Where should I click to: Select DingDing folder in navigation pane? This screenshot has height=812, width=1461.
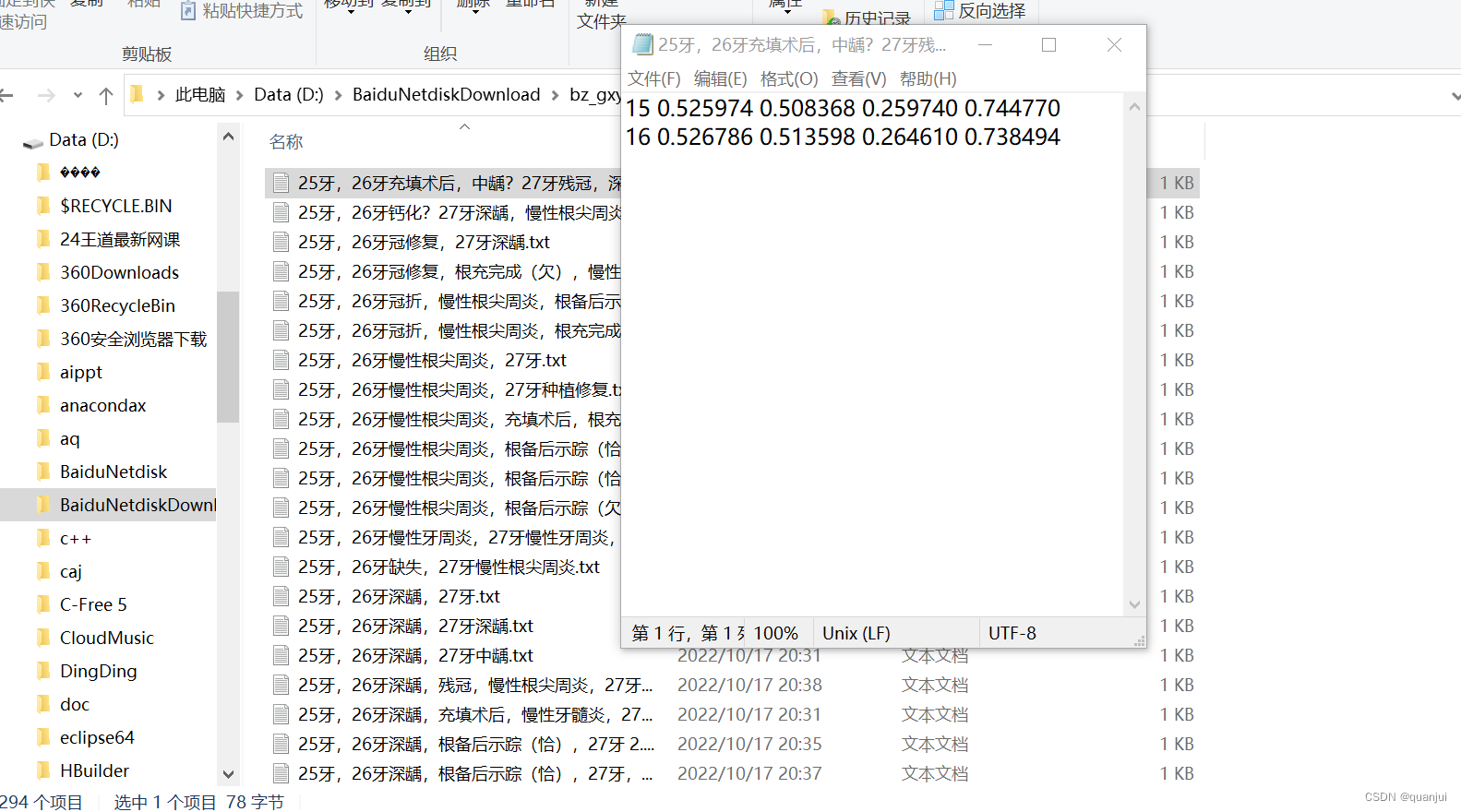(x=98, y=671)
